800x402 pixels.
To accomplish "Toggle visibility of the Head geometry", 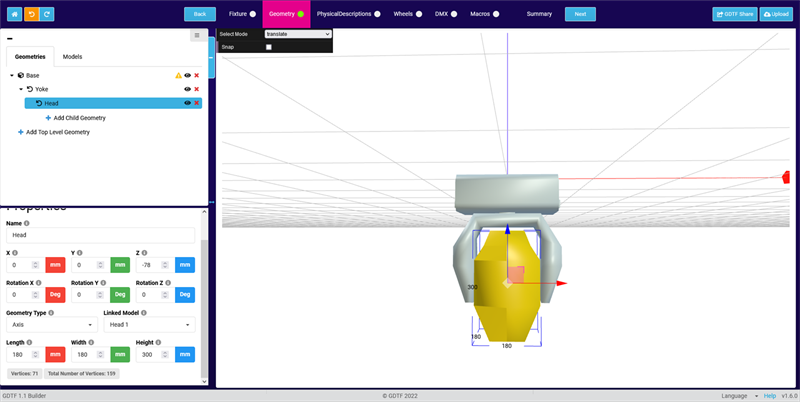I will (187, 103).
